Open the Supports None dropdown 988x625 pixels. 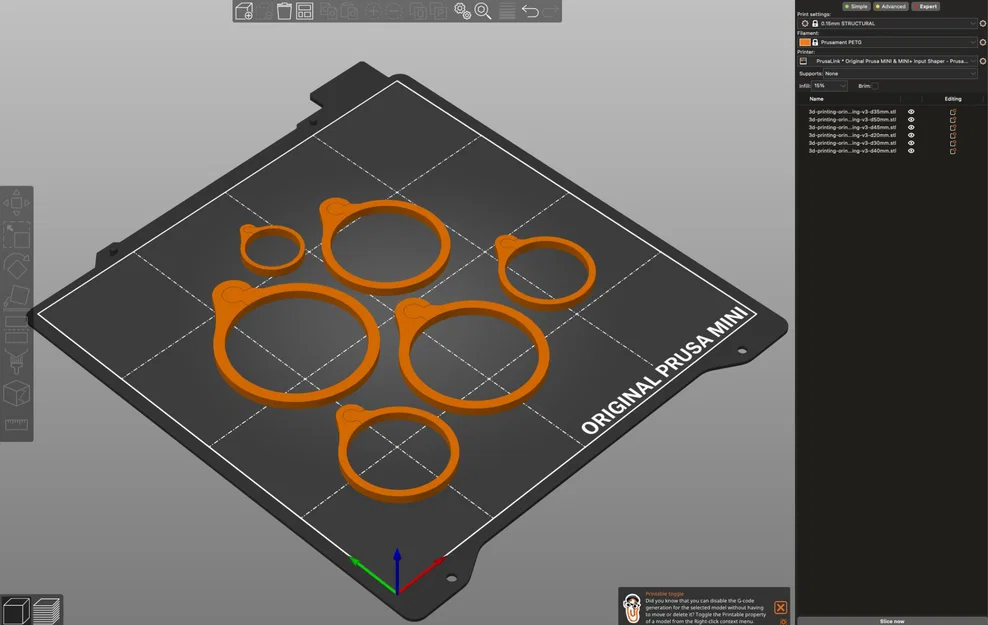tap(900, 74)
